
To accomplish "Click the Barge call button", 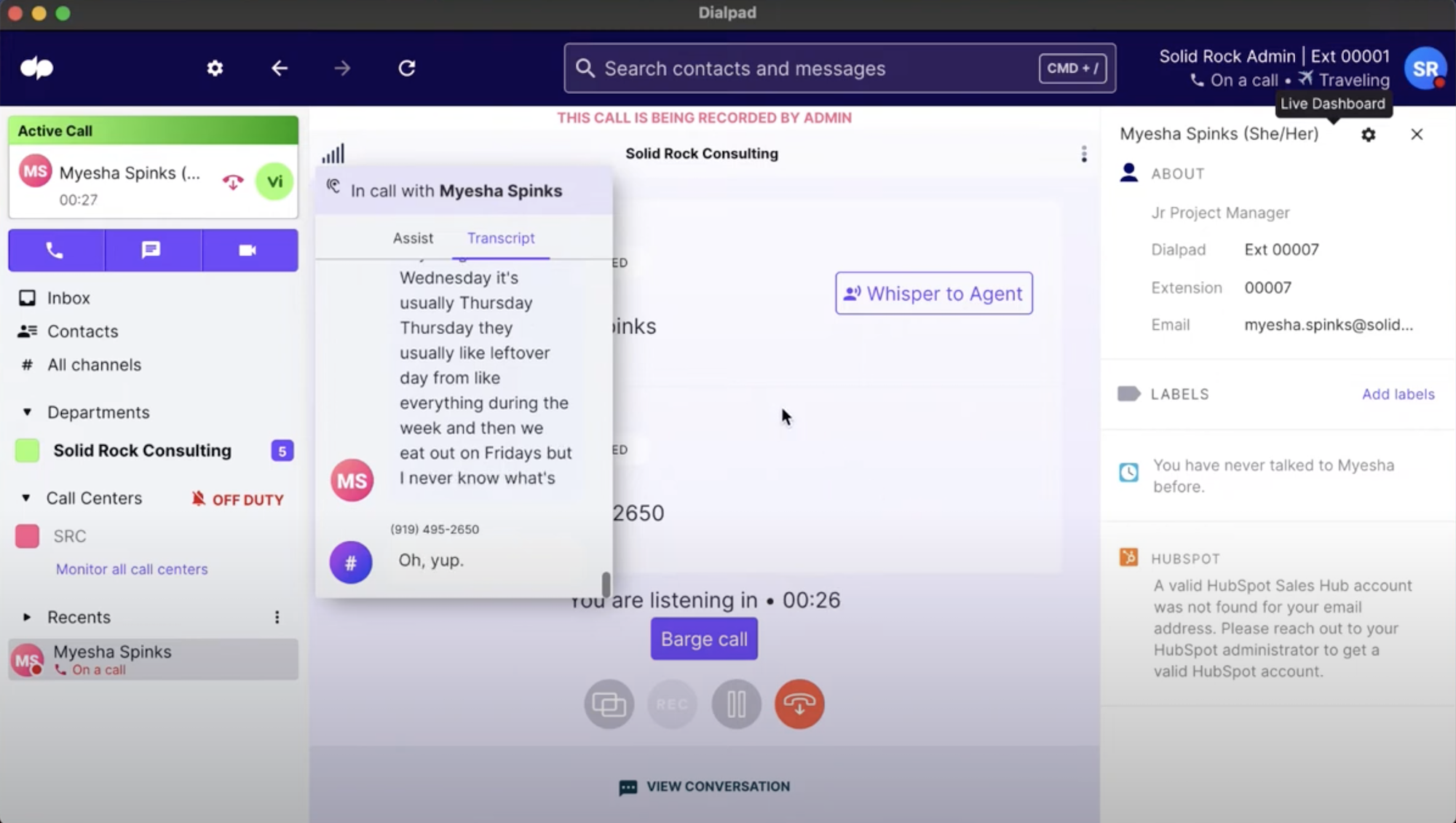I will click(704, 639).
